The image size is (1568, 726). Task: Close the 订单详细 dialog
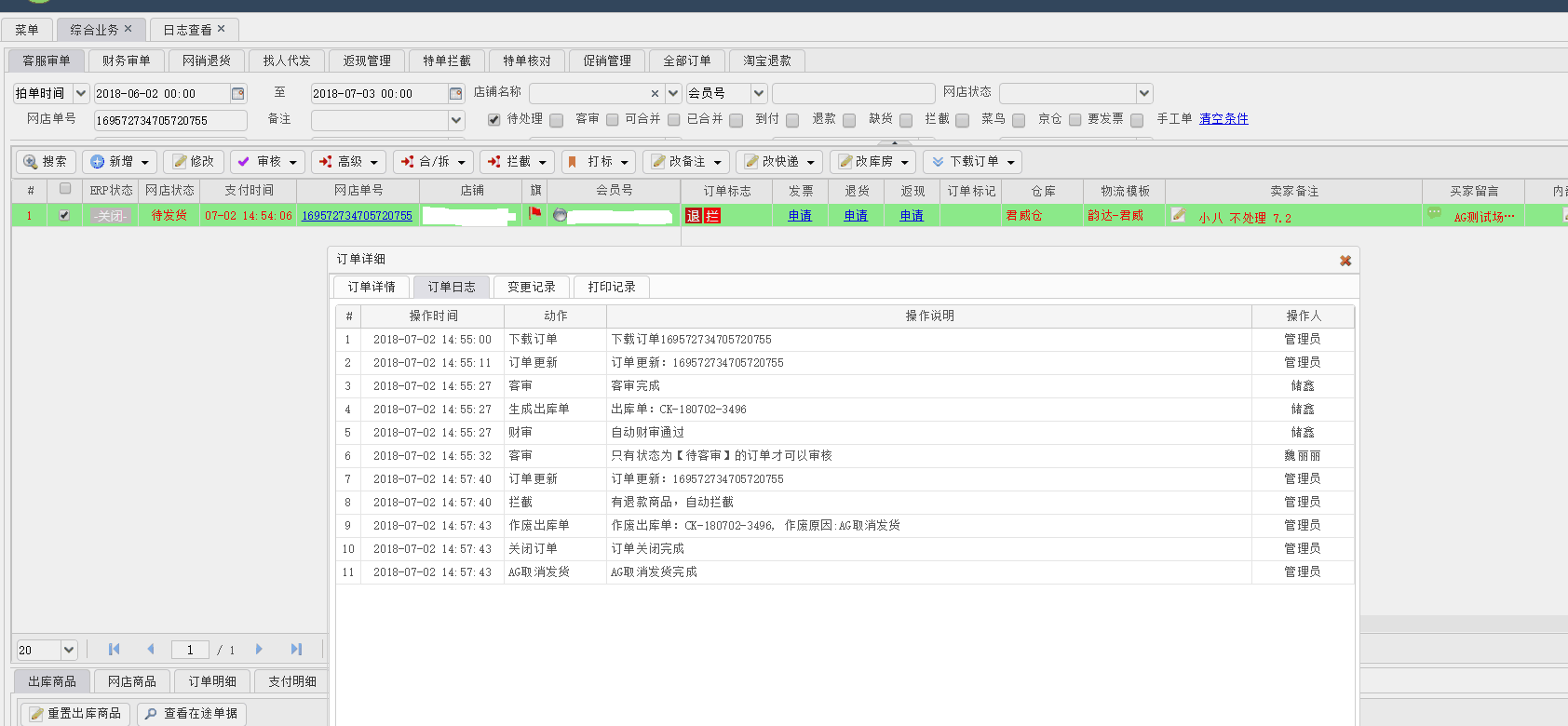(1345, 261)
